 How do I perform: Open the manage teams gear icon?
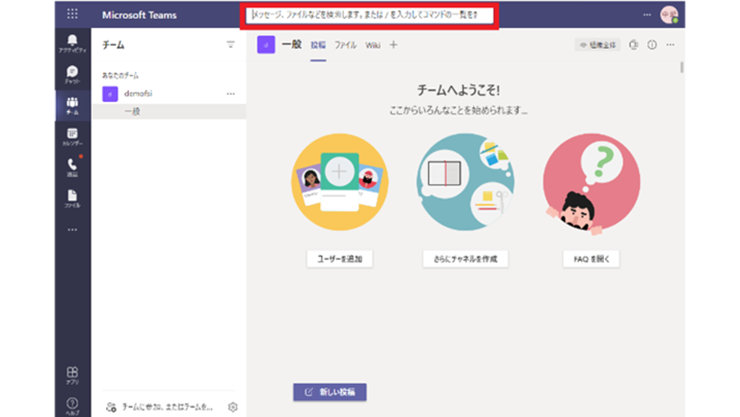click(x=233, y=407)
